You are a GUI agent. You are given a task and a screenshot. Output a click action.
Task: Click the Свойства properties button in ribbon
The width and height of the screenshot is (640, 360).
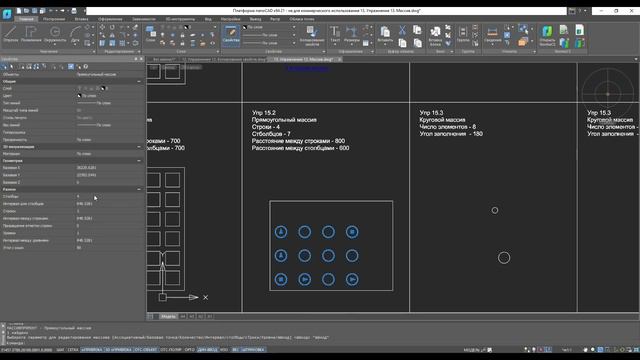click(x=231, y=34)
